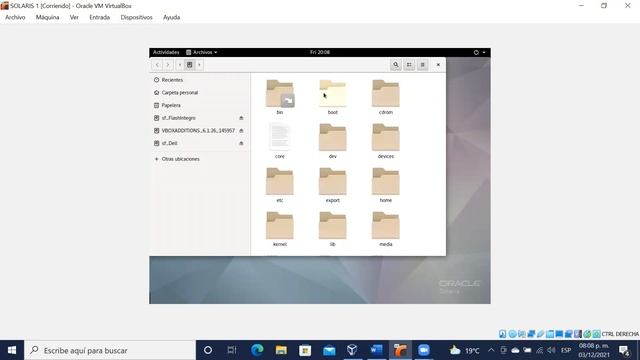640x360 pixels.
Task: Click the VirtualBox hard disk status icon
Action: click(x=503, y=334)
